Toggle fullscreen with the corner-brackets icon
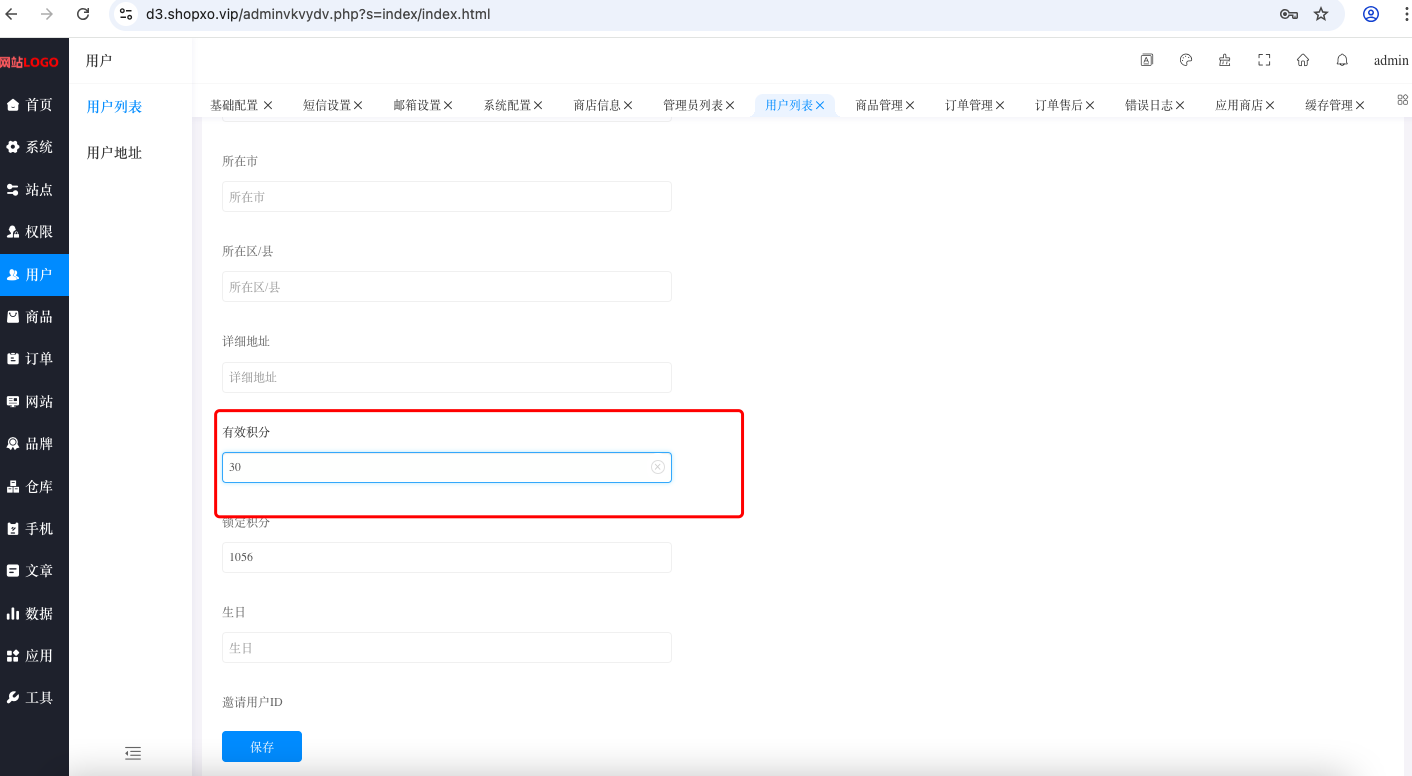This screenshot has width=1412, height=776. coord(1264,60)
